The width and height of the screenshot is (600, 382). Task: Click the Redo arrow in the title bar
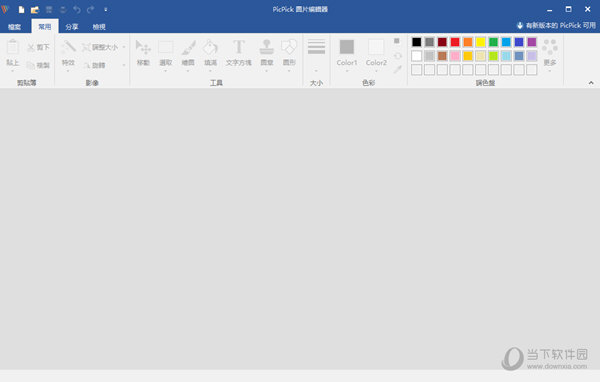coord(91,10)
